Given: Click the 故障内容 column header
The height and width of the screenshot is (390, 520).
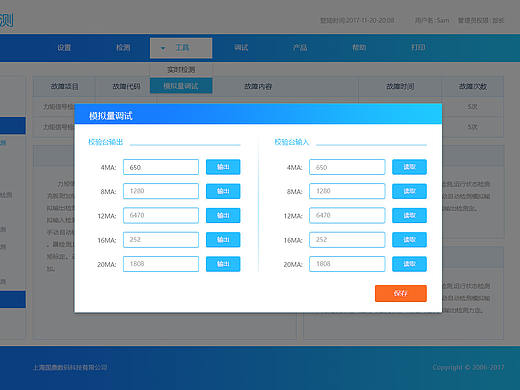Looking at the screenshot, I should pos(258,87).
